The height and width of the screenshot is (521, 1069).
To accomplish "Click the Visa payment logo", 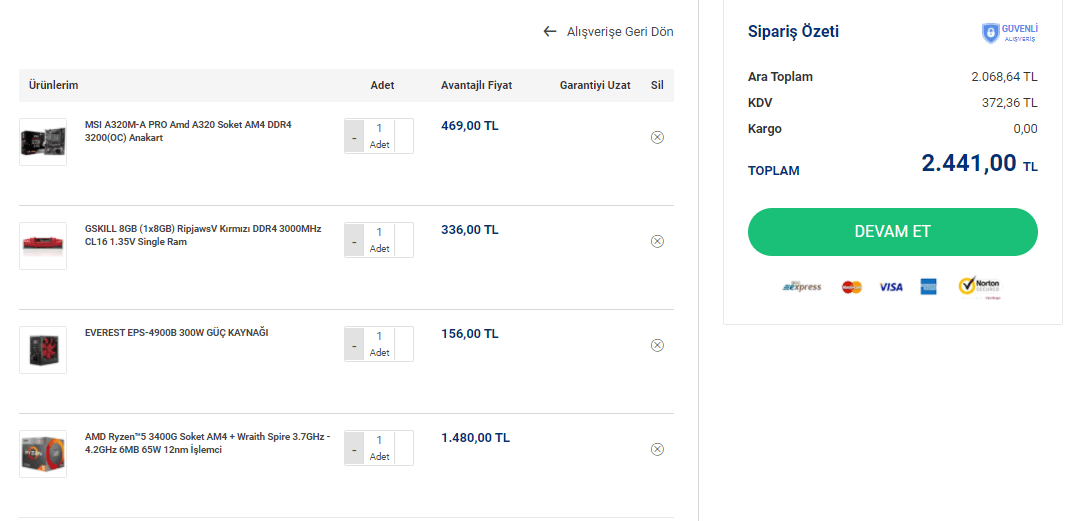I will pos(891,287).
